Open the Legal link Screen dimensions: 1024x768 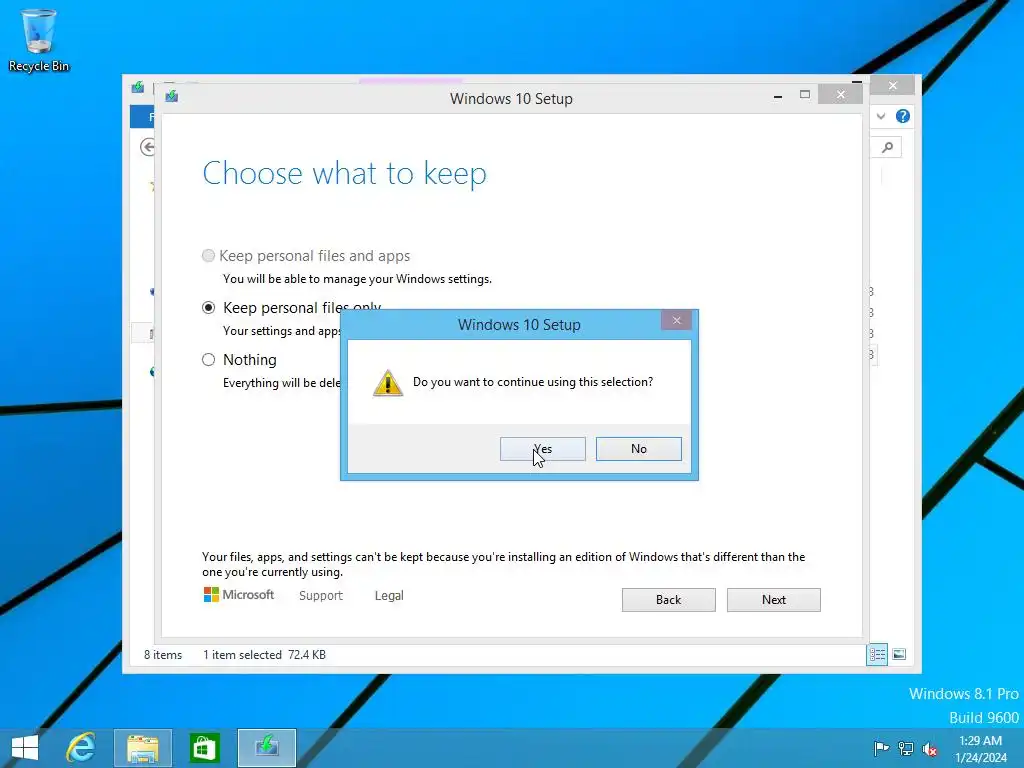[x=389, y=596]
